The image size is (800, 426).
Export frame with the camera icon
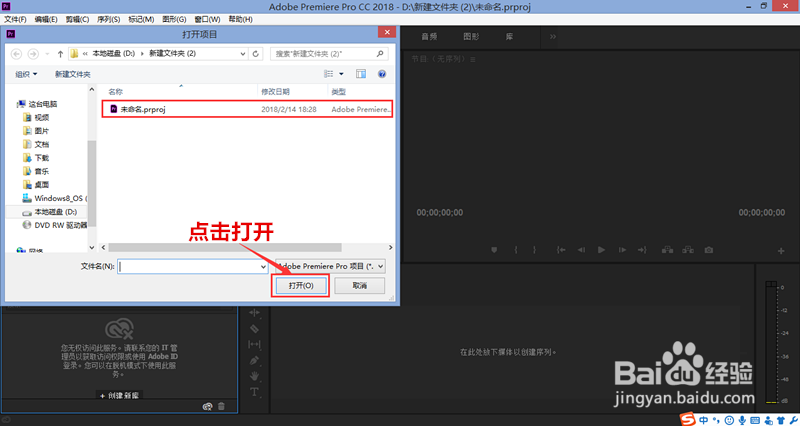(709, 250)
